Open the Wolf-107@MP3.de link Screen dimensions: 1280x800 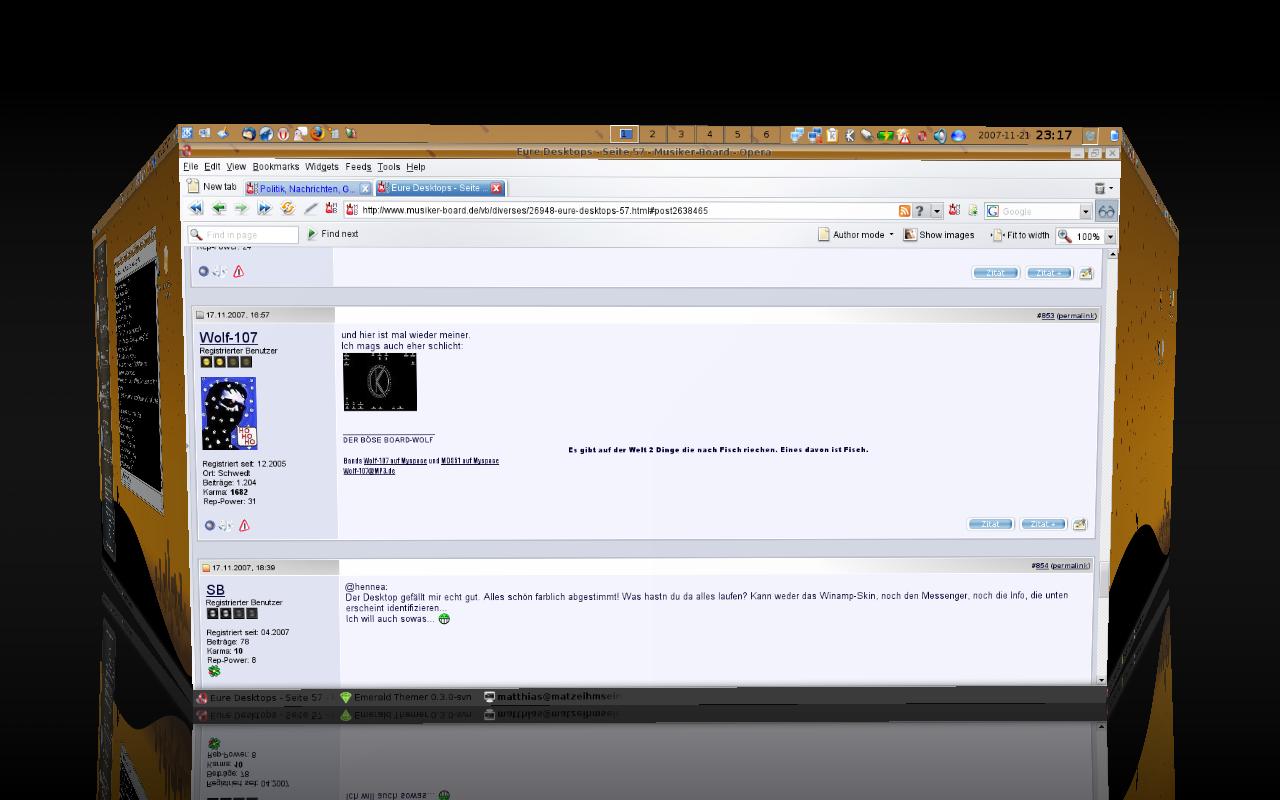click(369, 471)
